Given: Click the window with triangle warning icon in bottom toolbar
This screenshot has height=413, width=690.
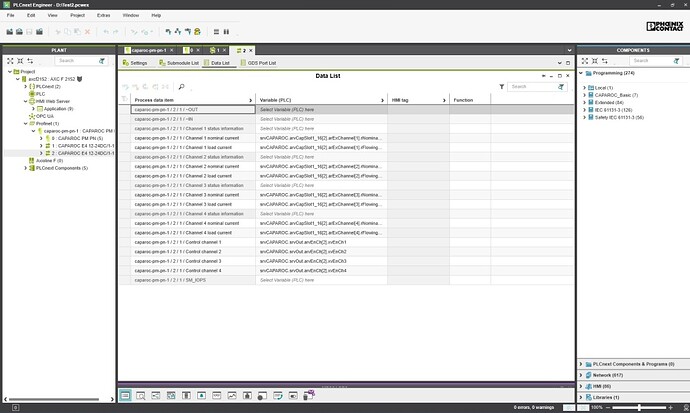Looking at the screenshot, I should pos(202,395).
